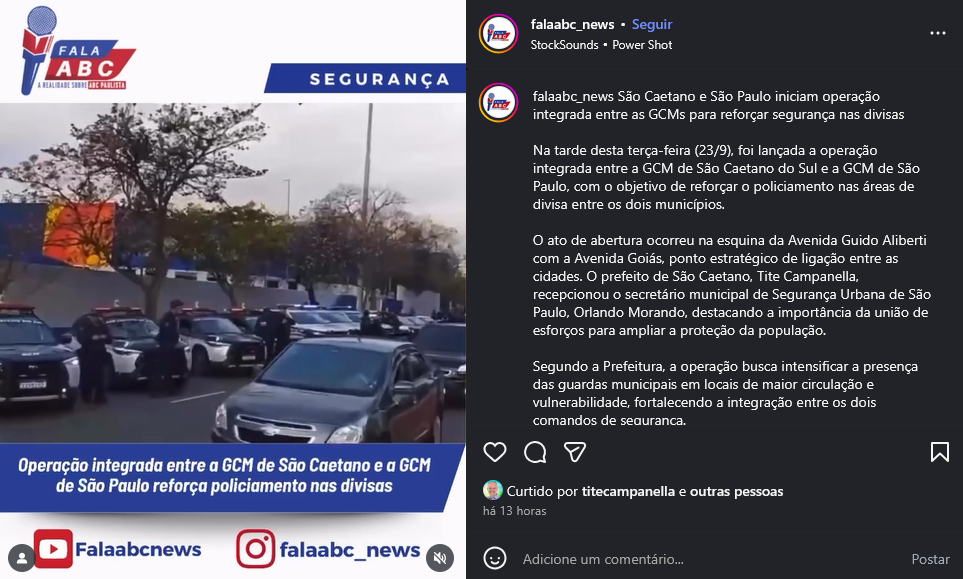Click the Postar comment button

coord(930,559)
